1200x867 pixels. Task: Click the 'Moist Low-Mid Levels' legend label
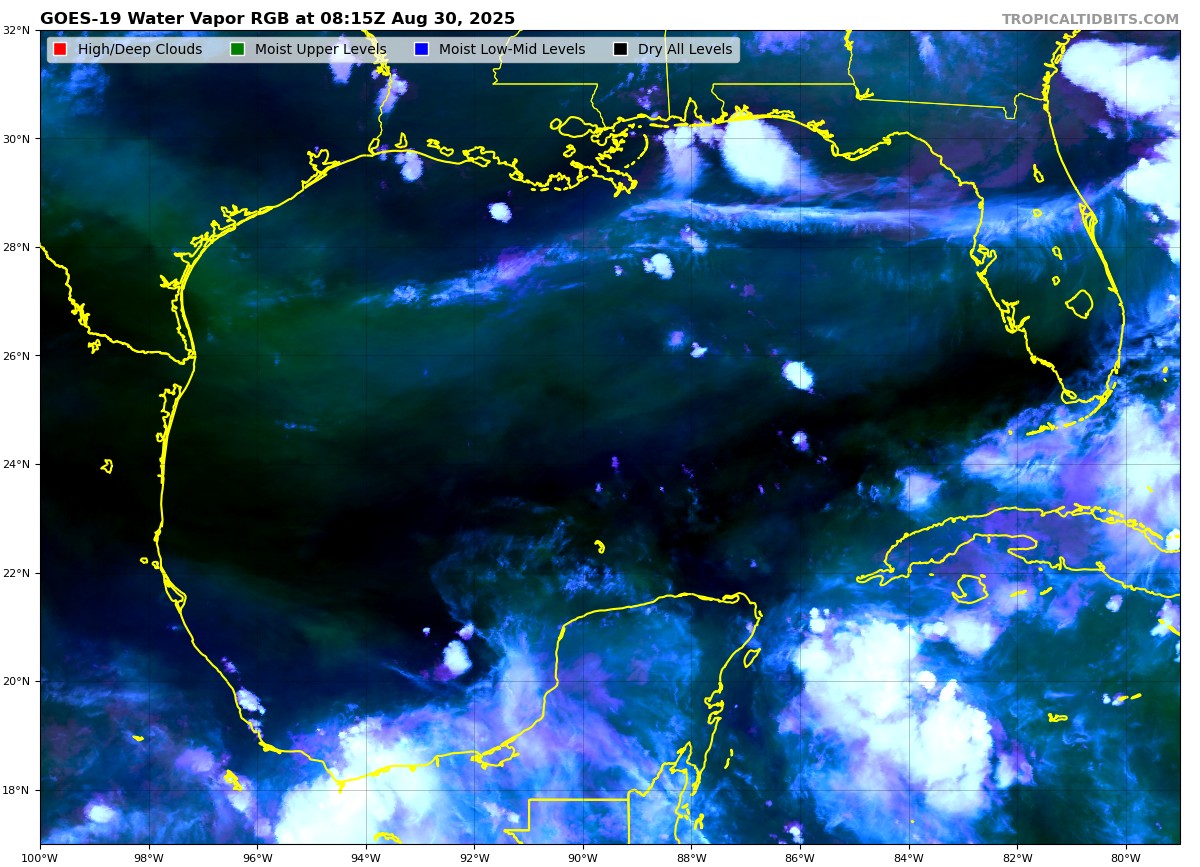tap(512, 50)
